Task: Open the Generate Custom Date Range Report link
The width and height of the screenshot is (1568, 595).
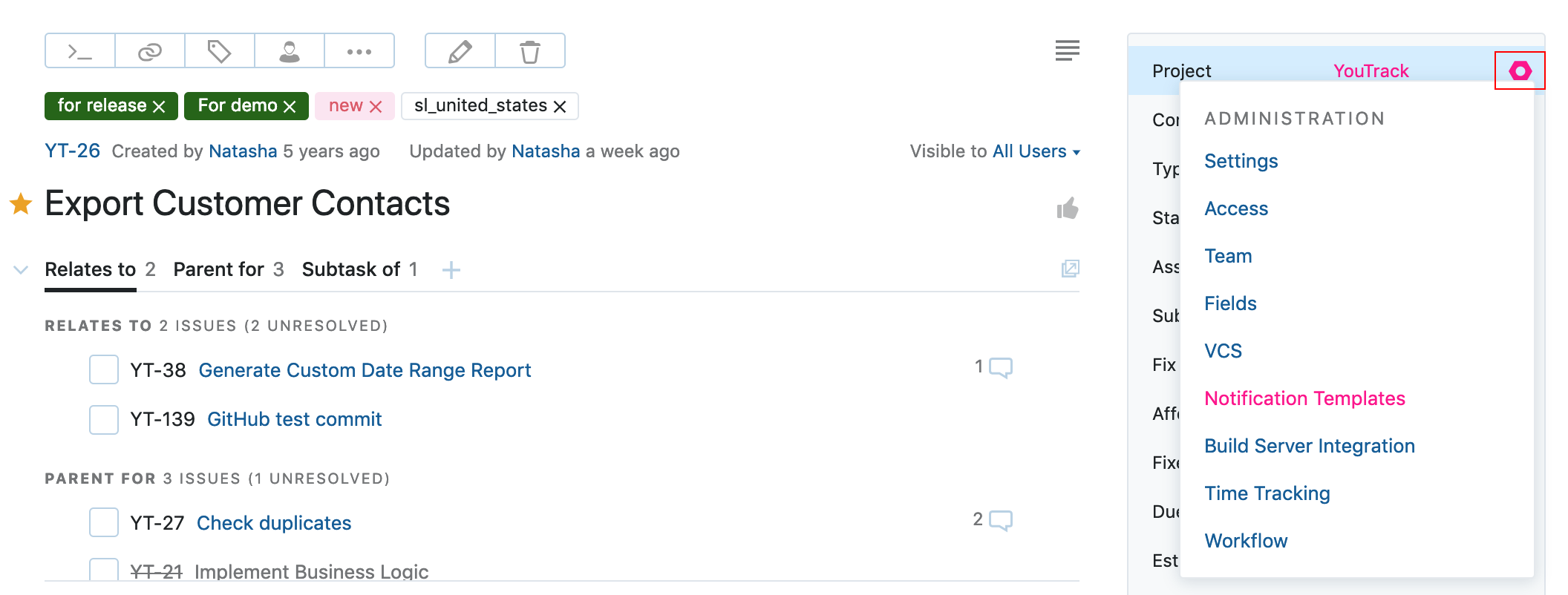Action: 365,370
